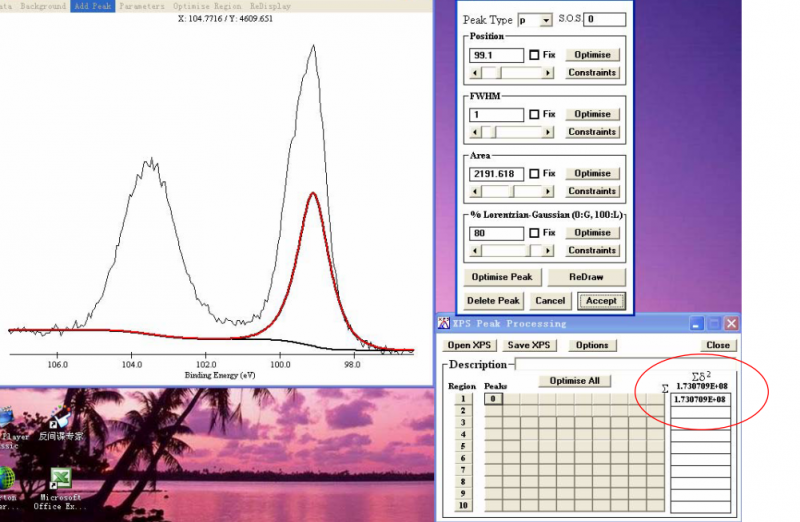Click Optimise in the Area group
The image size is (800, 522).
coord(592,173)
